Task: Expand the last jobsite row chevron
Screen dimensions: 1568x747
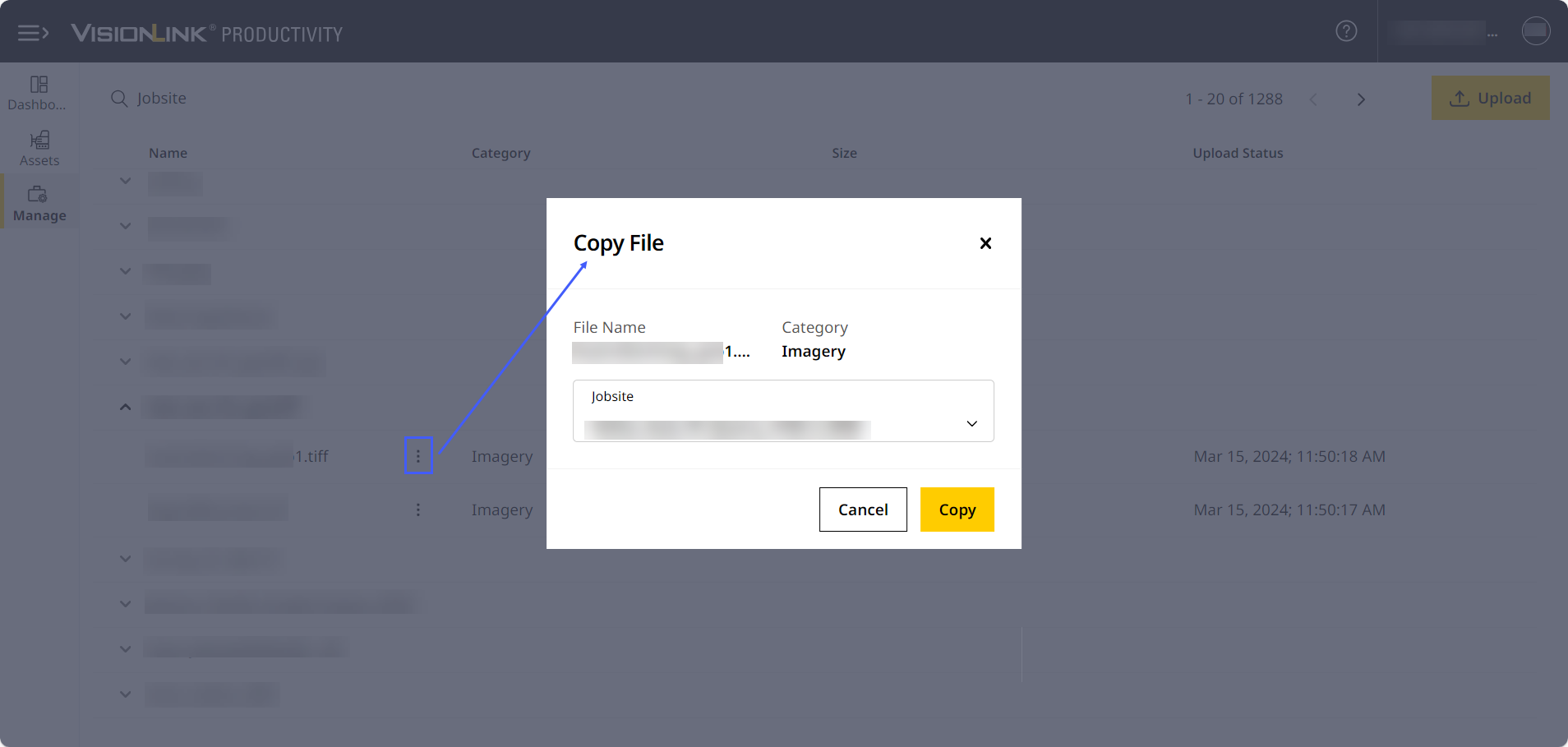Action: 125,694
